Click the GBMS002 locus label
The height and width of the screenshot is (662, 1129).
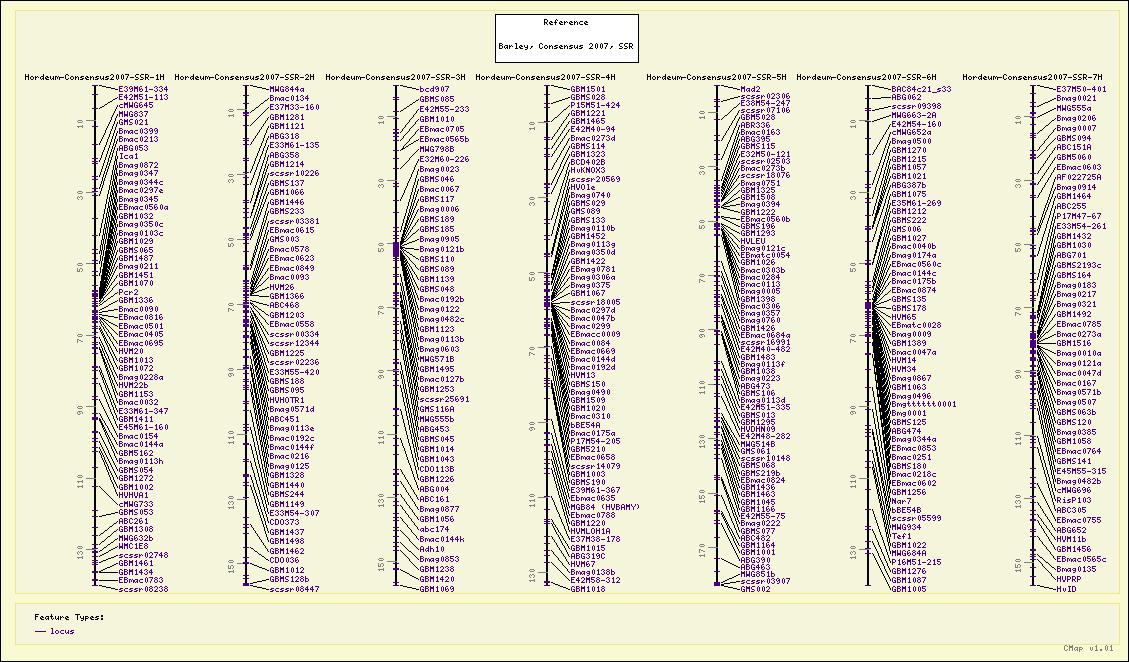pyautogui.click(x=756, y=589)
